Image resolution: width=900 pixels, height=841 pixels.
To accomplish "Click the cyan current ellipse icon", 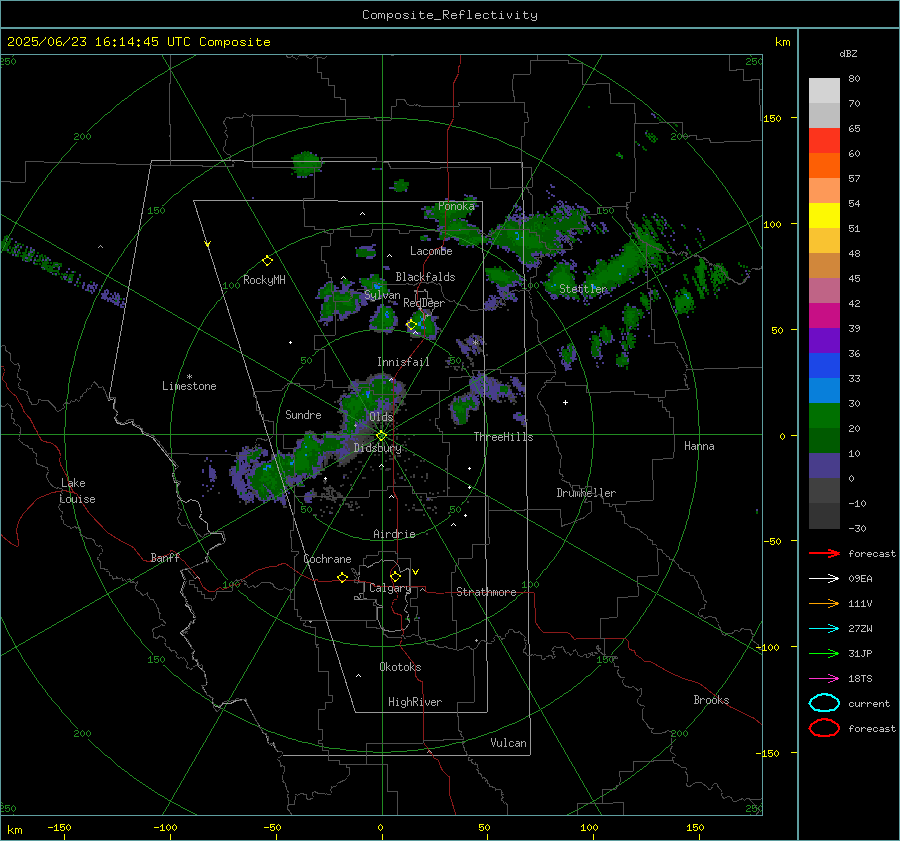I will 824,703.
